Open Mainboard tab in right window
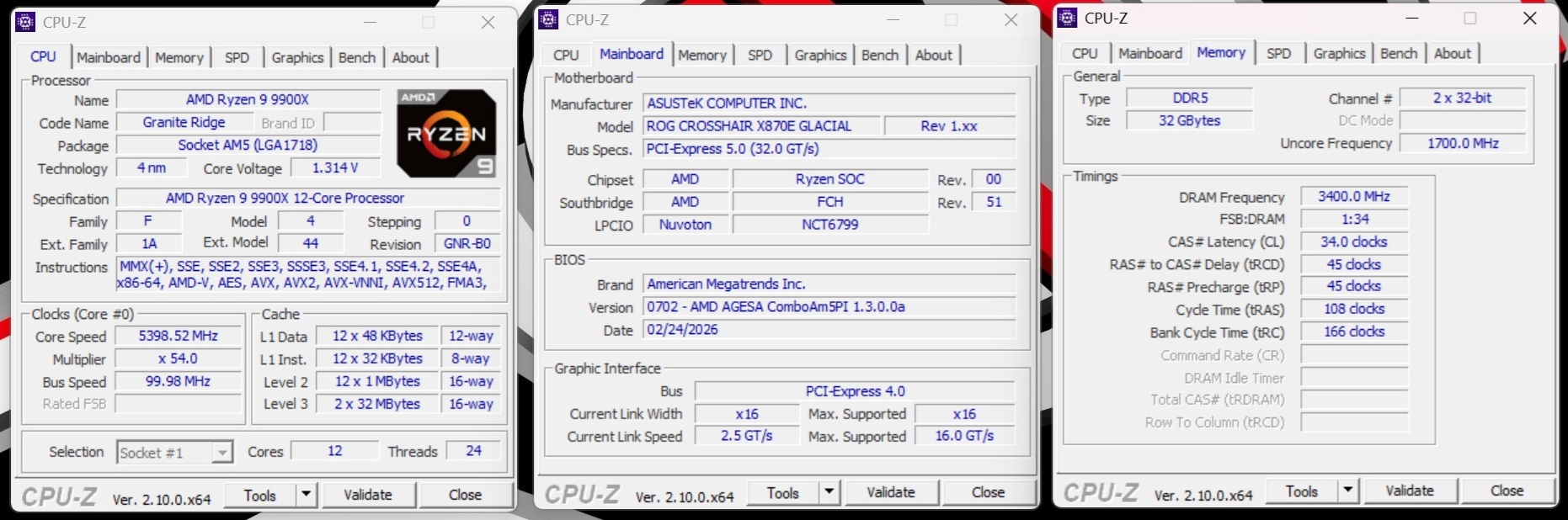The image size is (1568, 520). (x=1150, y=53)
